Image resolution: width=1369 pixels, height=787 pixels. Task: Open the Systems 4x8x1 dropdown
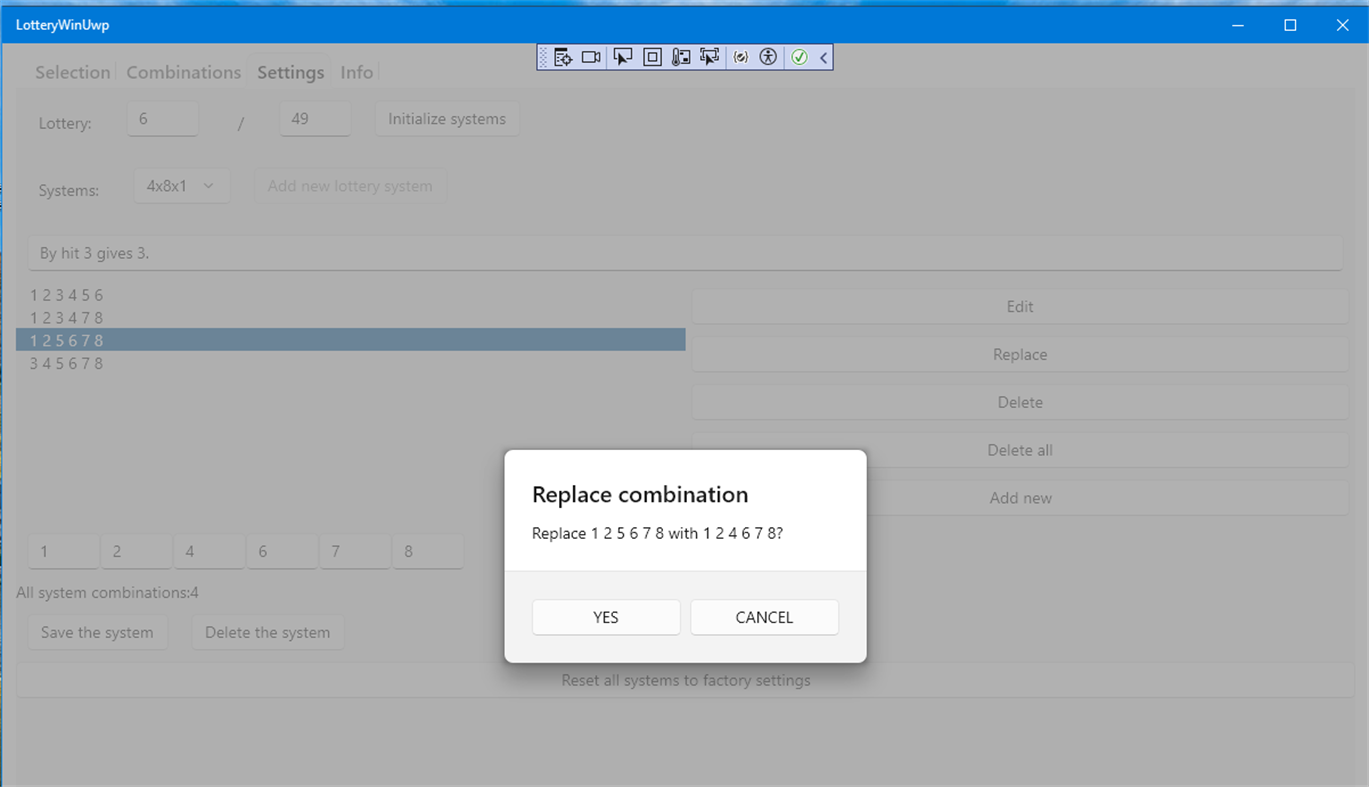(x=182, y=186)
